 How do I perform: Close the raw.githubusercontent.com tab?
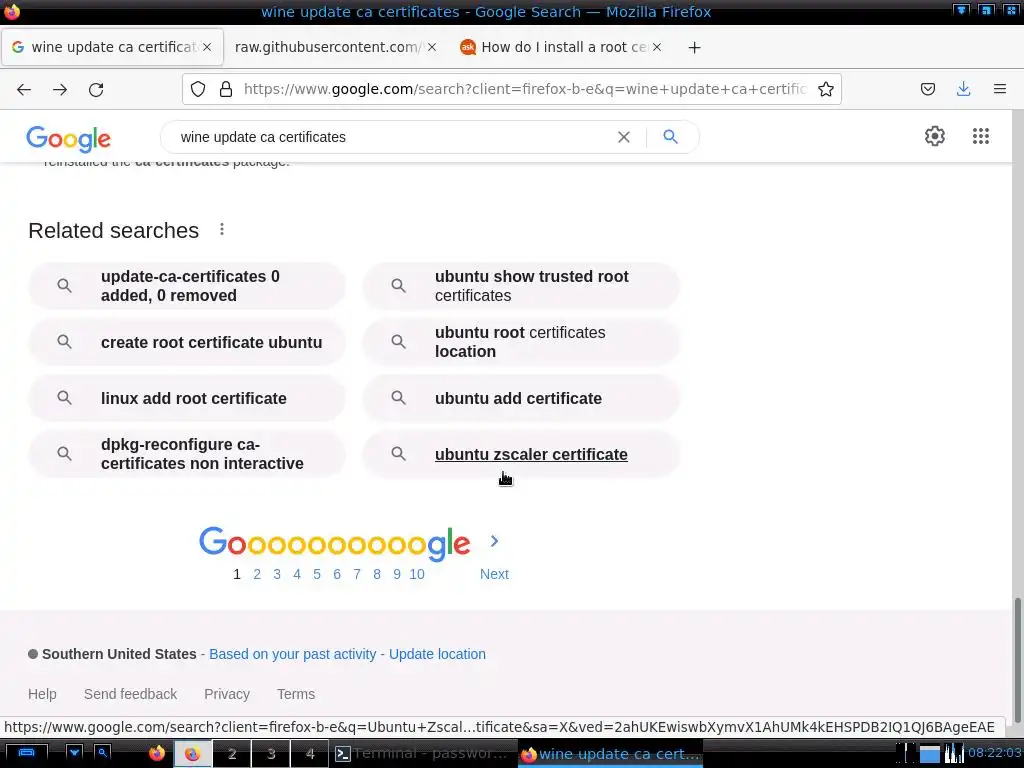pos(432,47)
